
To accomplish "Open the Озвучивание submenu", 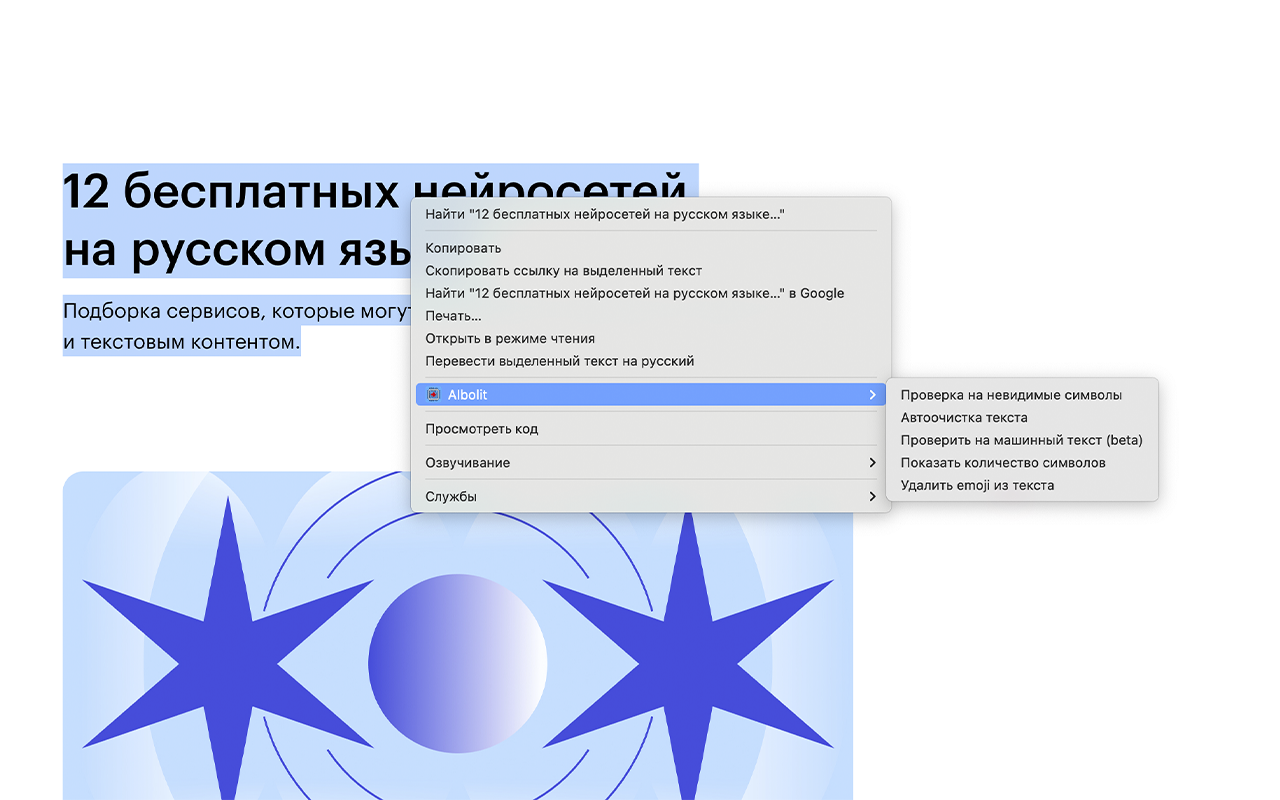I will [x=650, y=463].
